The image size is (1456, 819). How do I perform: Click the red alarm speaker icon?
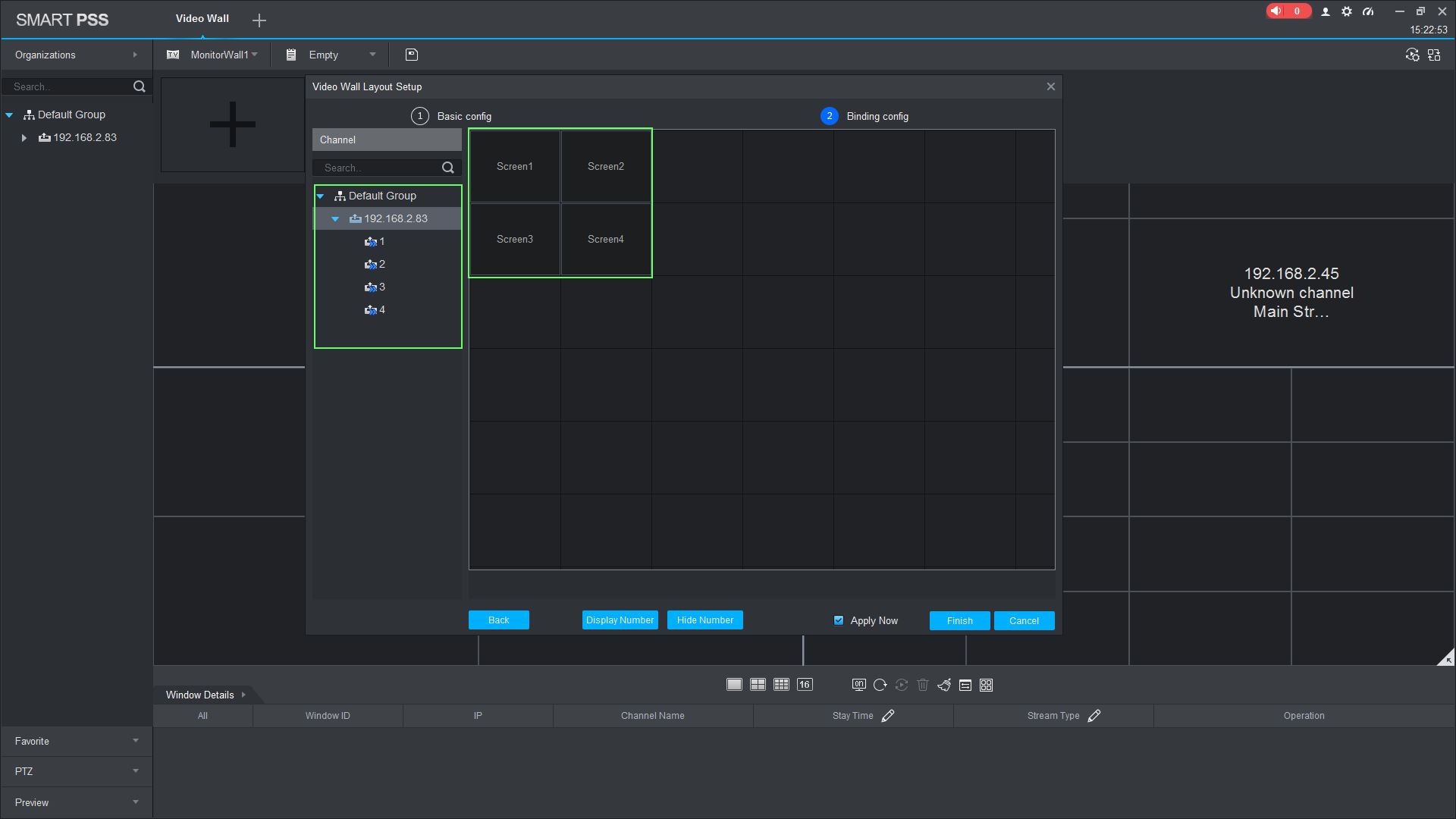(1277, 11)
